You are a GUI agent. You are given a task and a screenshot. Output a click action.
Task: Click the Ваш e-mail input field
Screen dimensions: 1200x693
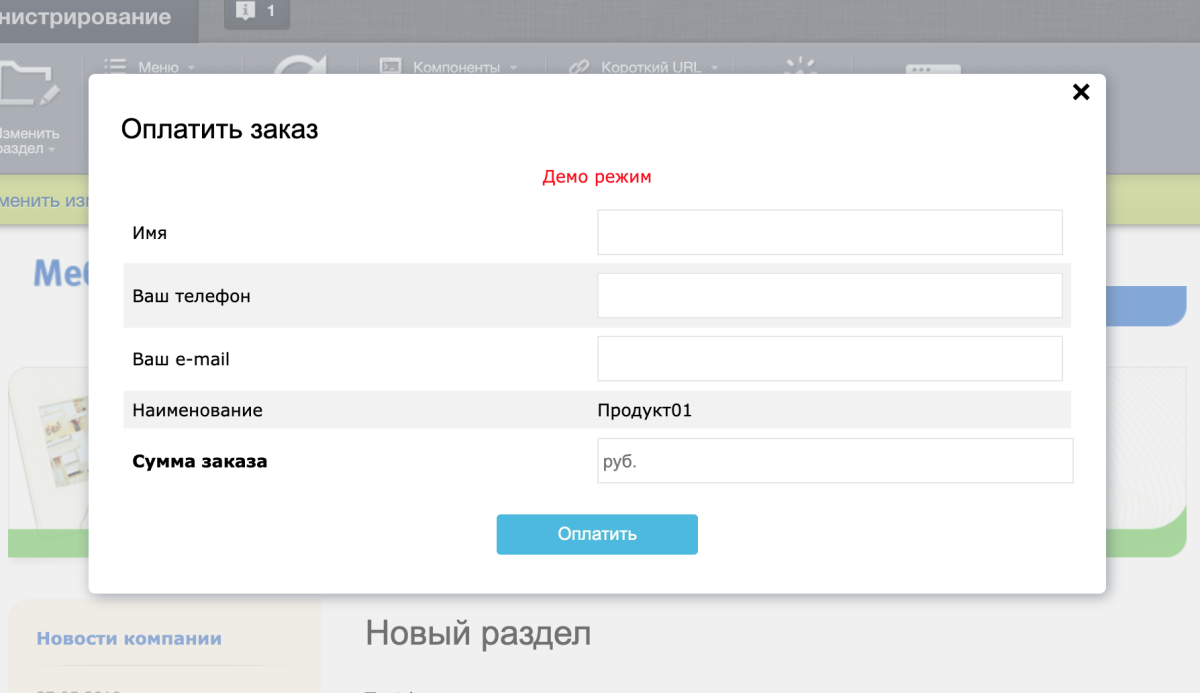click(x=829, y=358)
